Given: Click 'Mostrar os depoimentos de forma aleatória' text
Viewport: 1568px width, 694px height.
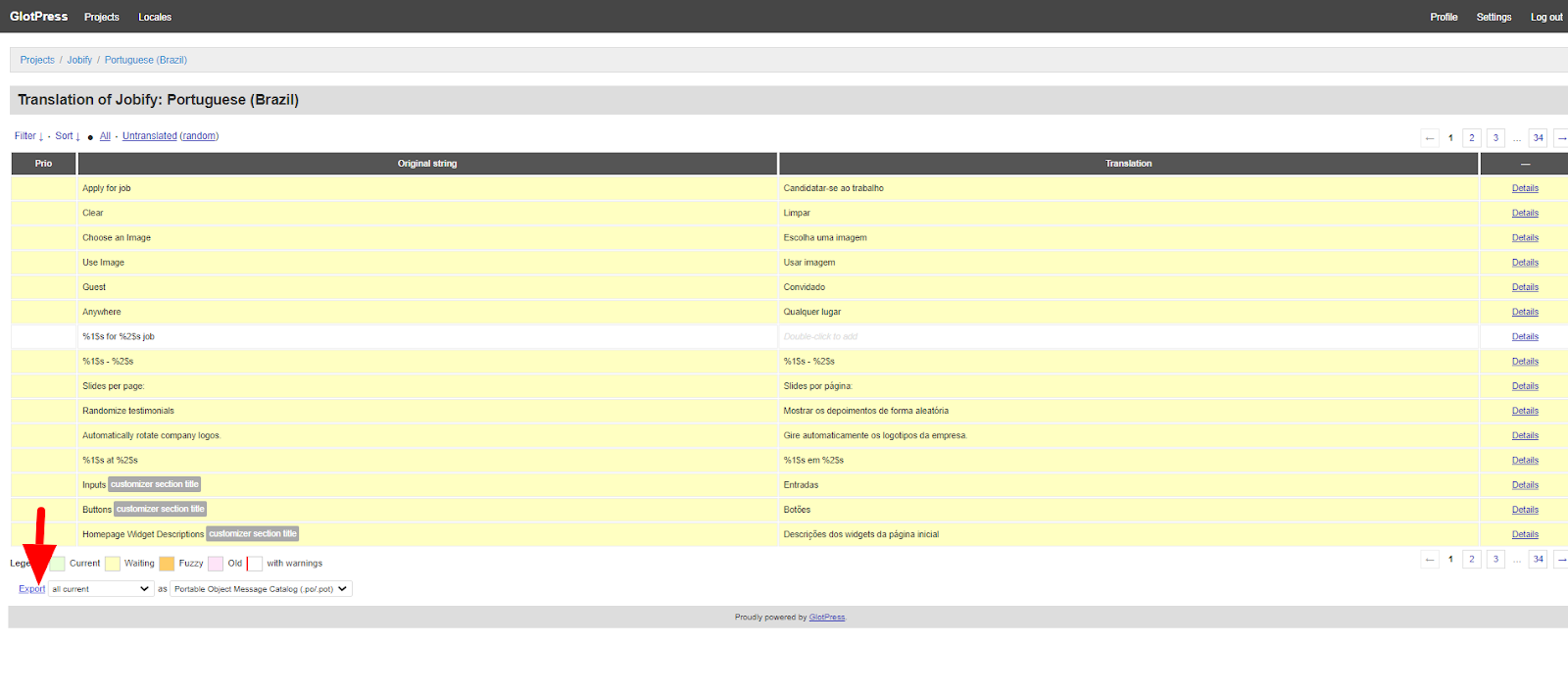Looking at the screenshot, I should (865, 411).
